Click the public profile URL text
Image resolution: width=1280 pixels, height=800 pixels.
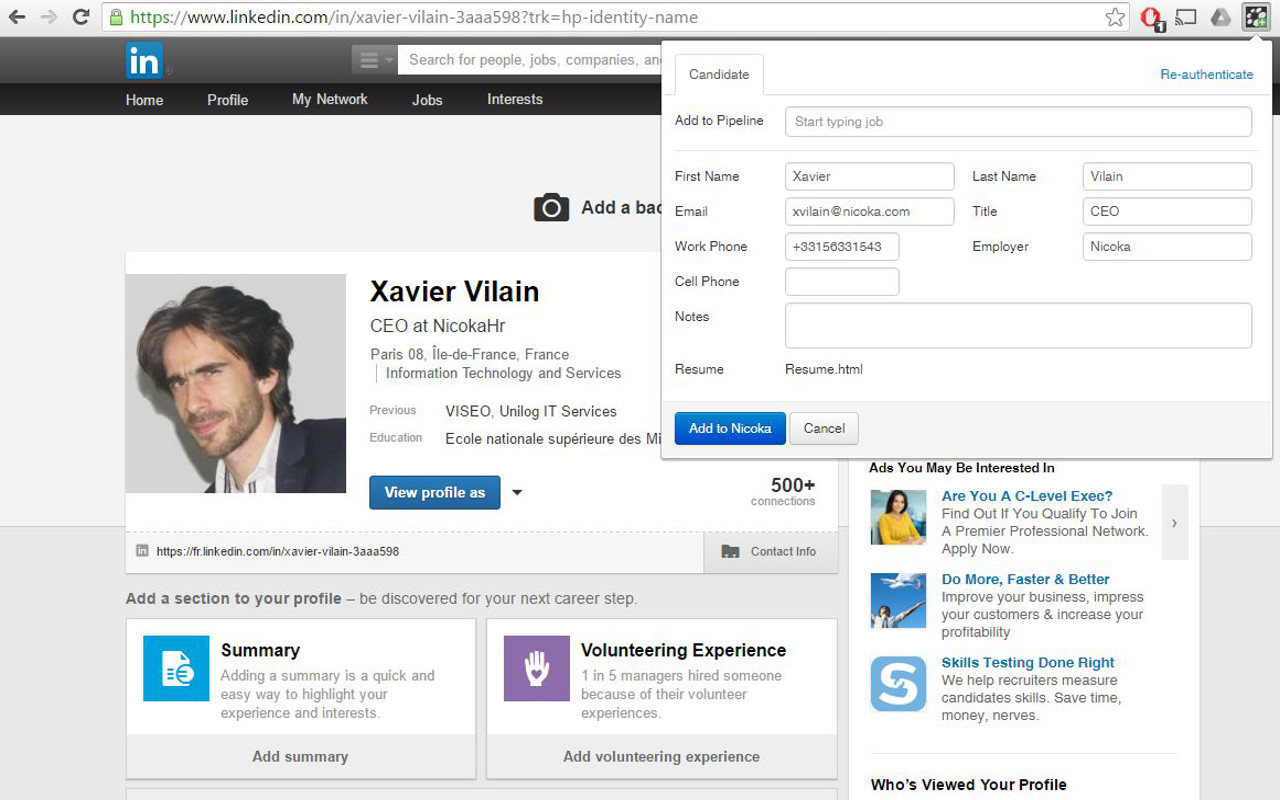(x=278, y=551)
